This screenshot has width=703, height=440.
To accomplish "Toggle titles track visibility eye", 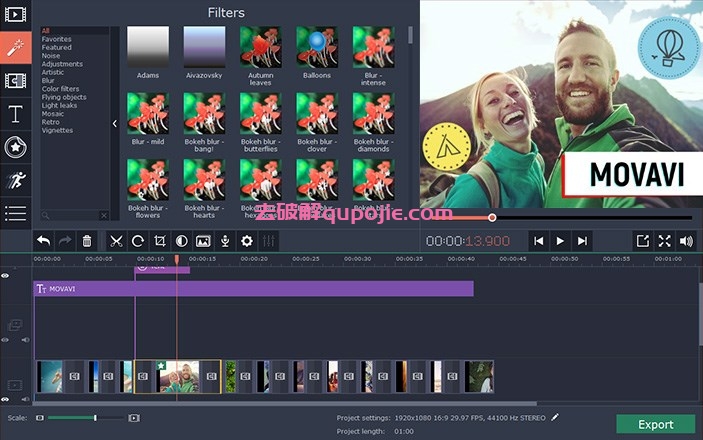I will (x=5, y=276).
